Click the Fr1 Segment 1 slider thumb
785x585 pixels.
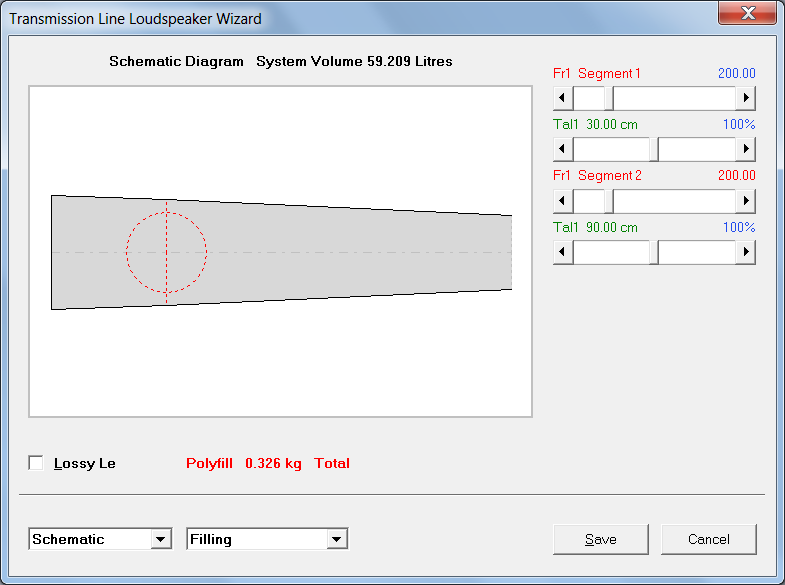pyautogui.click(x=609, y=98)
